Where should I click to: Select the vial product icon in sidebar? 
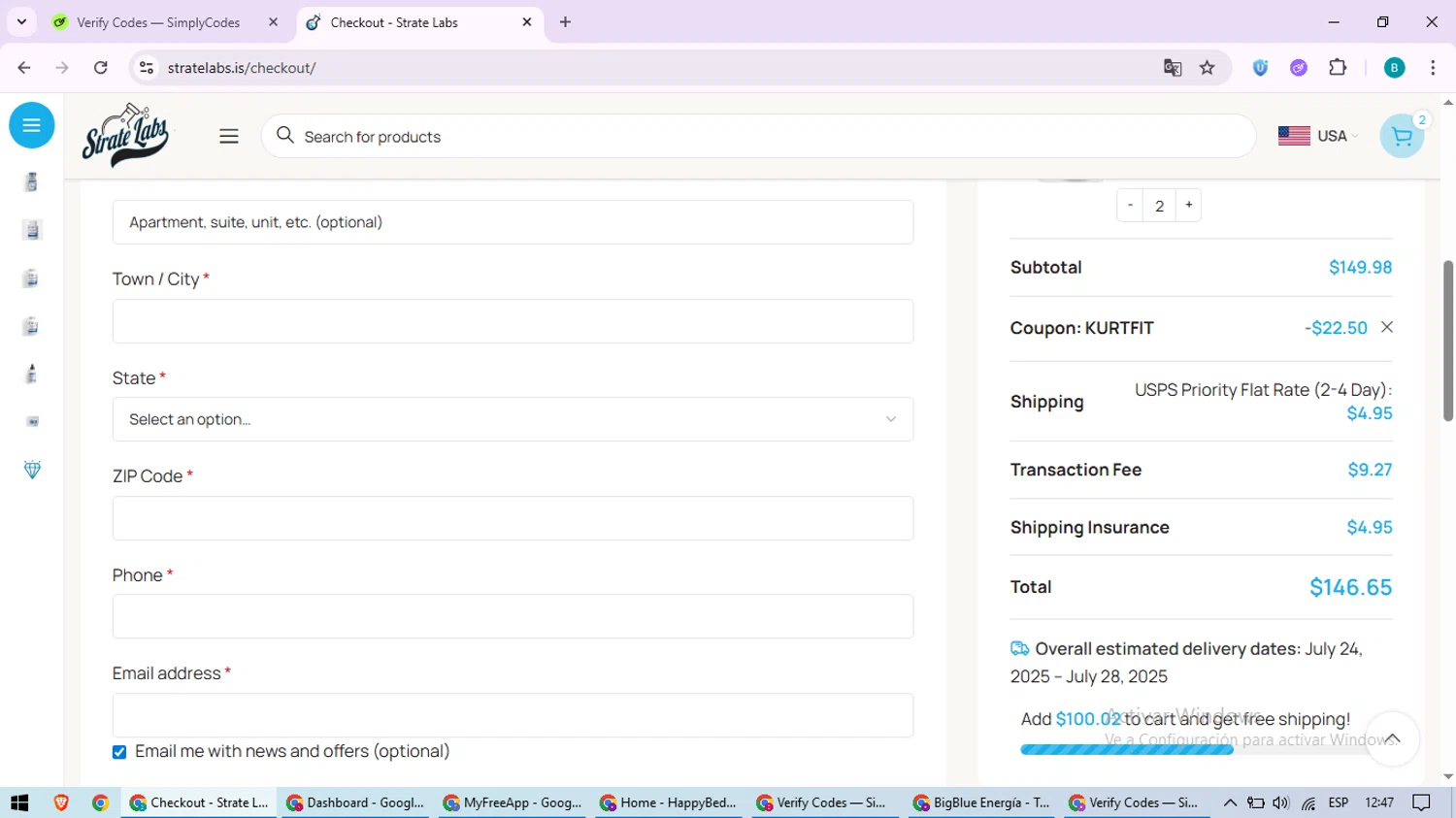[32, 181]
